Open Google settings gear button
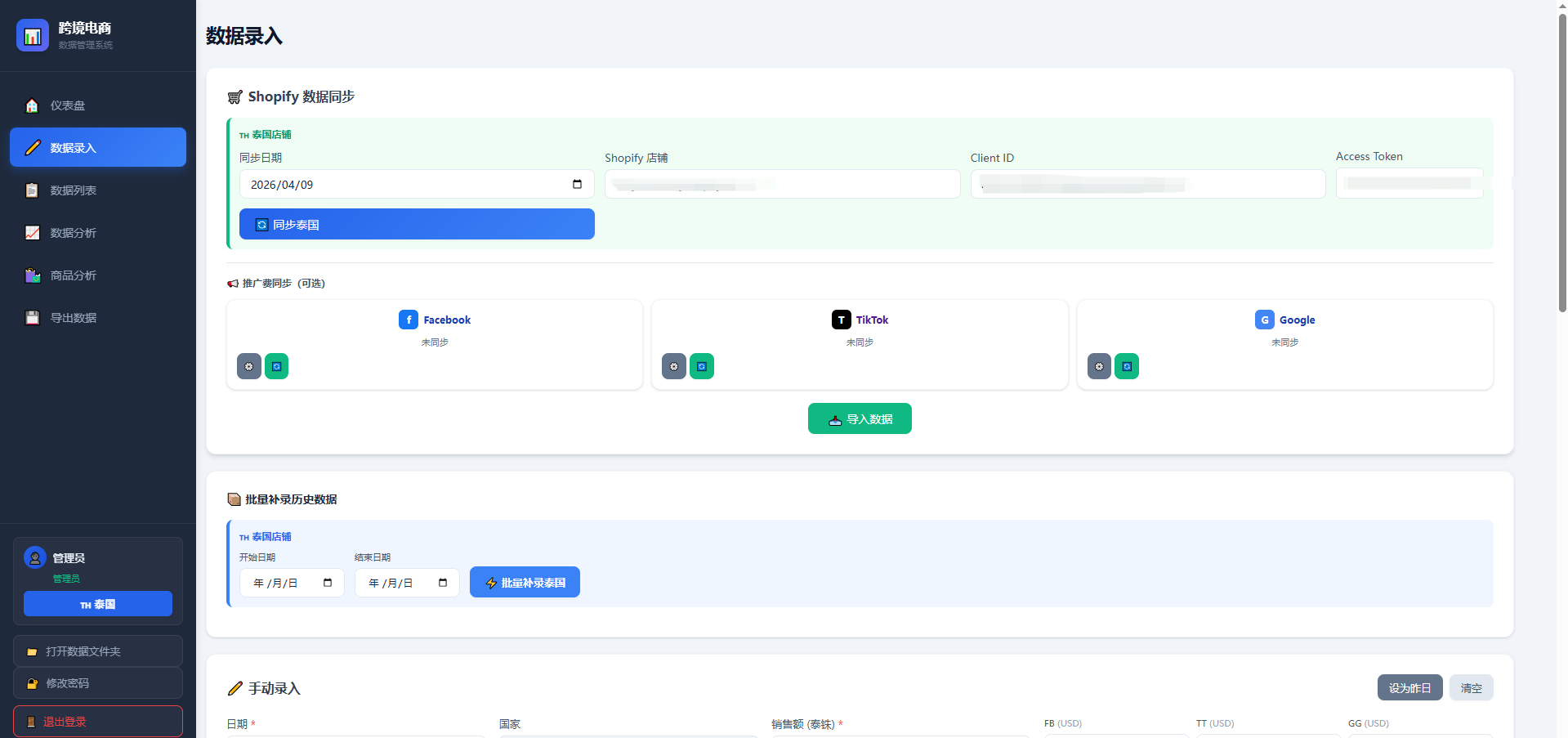 point(1100,366)
